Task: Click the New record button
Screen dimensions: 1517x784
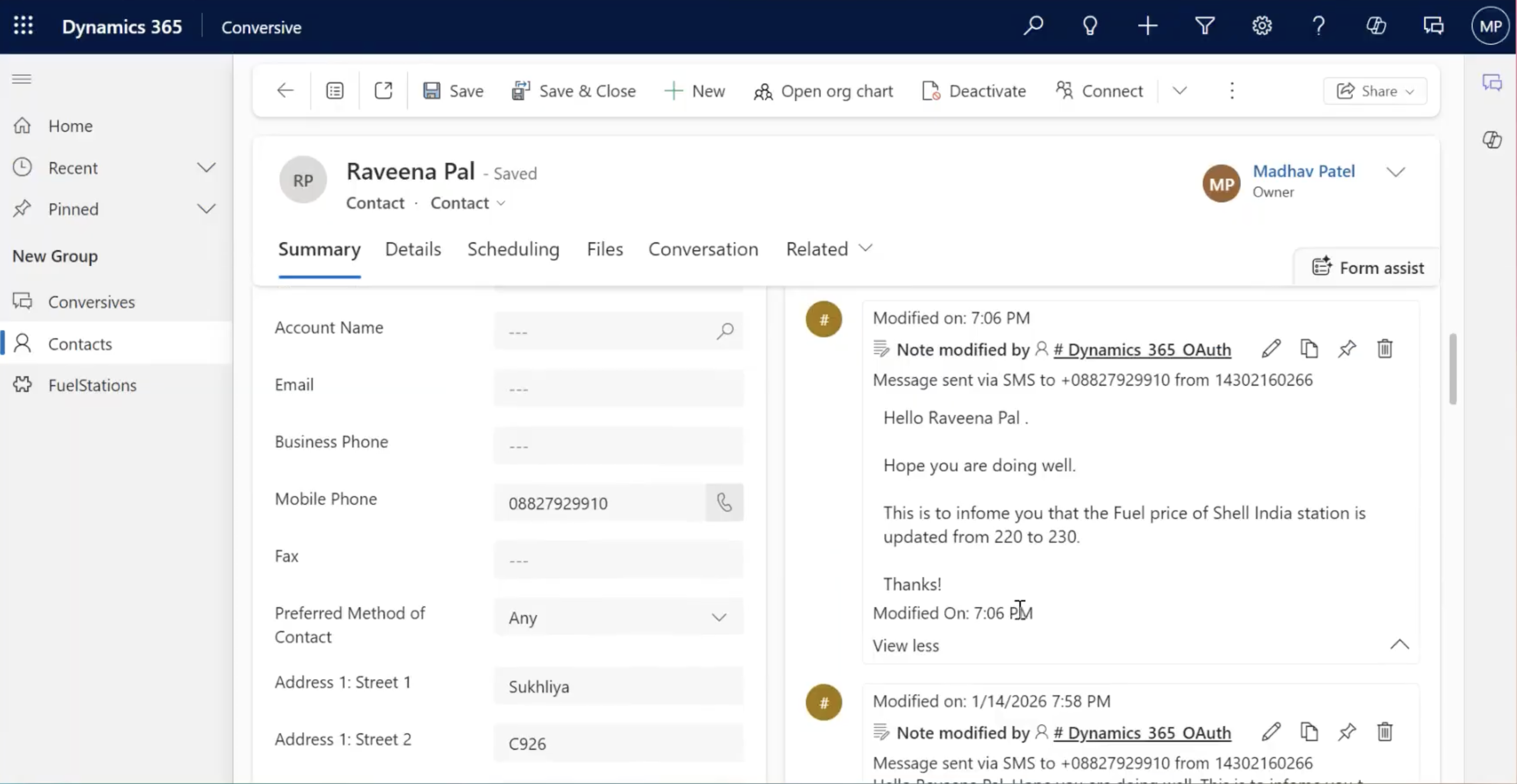Action: point(695,91)
